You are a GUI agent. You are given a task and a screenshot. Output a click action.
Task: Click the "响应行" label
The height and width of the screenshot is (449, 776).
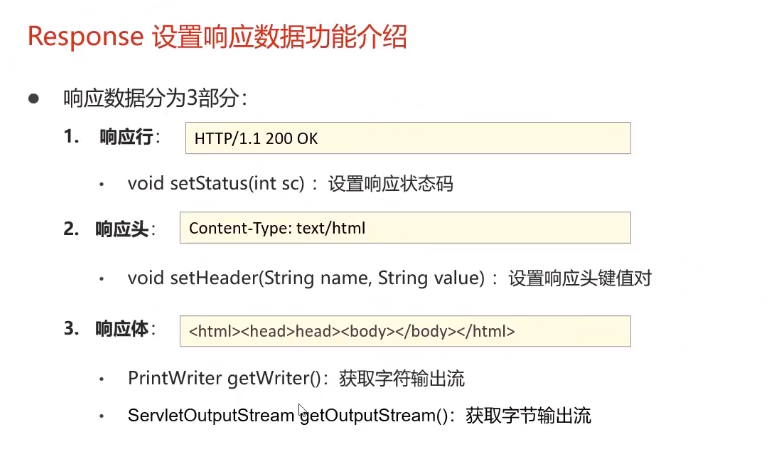125,138
